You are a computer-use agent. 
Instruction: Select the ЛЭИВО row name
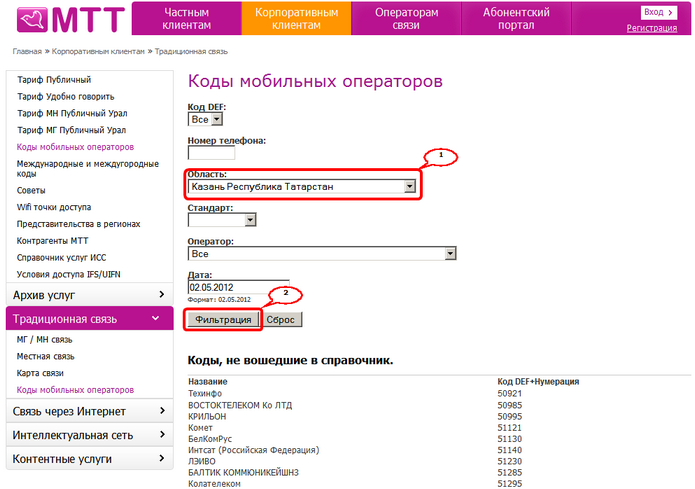[x=202, y=462]
